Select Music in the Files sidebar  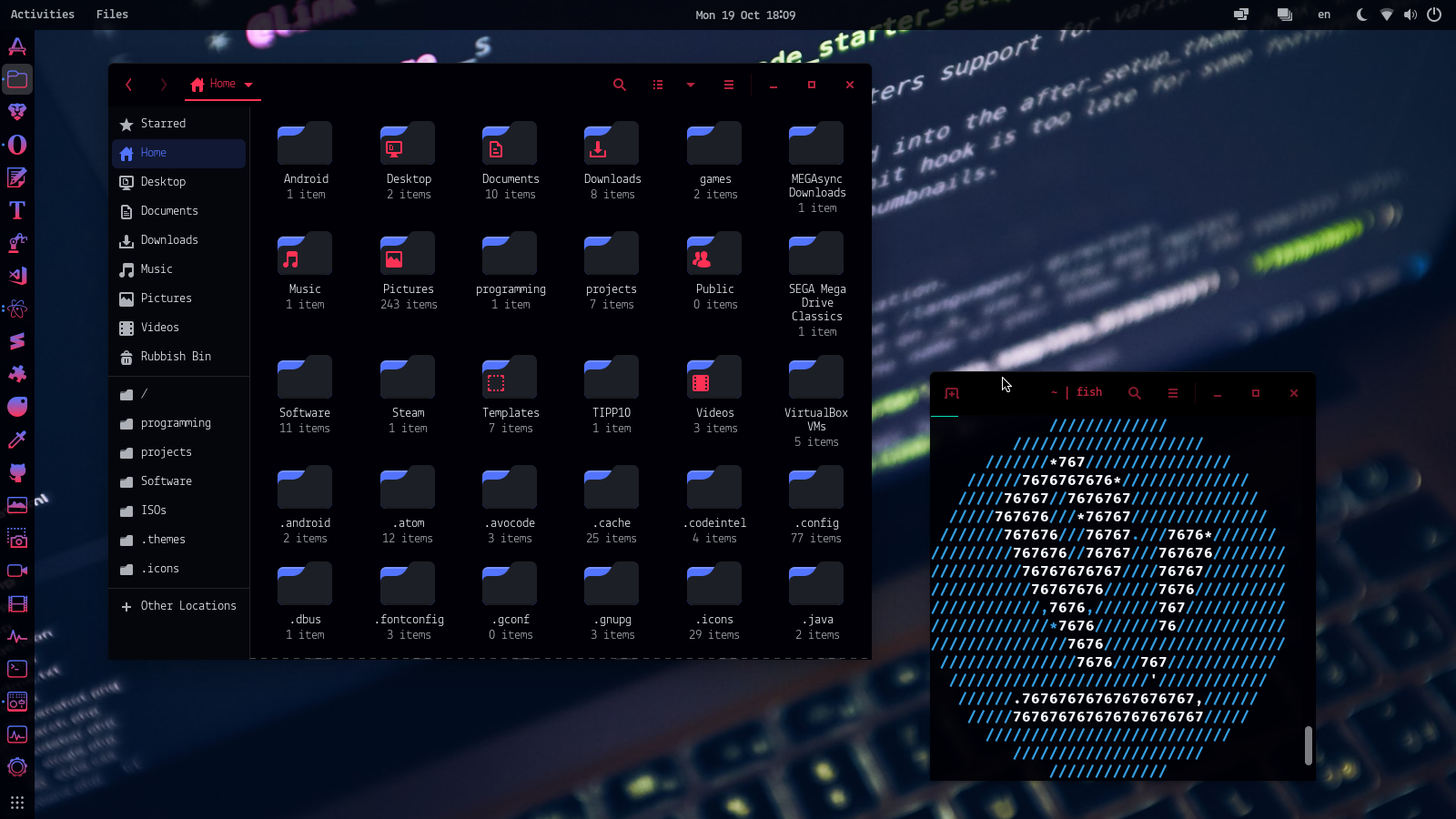click(x=179, y=269)
